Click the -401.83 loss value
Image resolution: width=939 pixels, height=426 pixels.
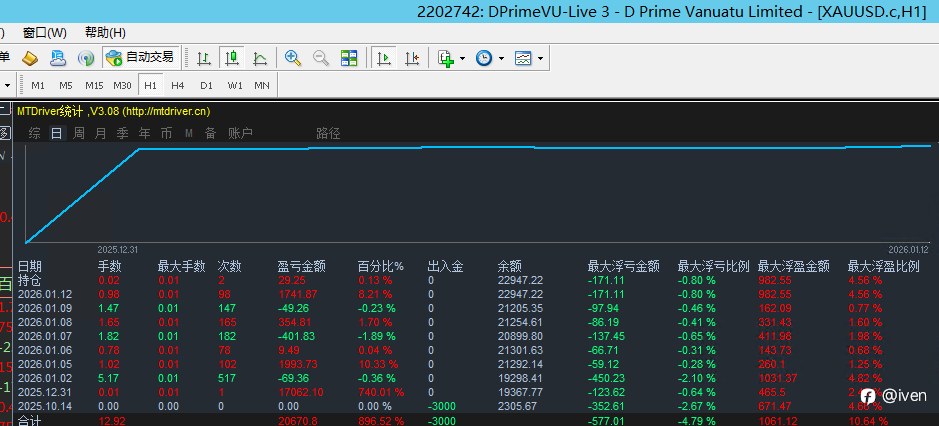tap(296, 336)
